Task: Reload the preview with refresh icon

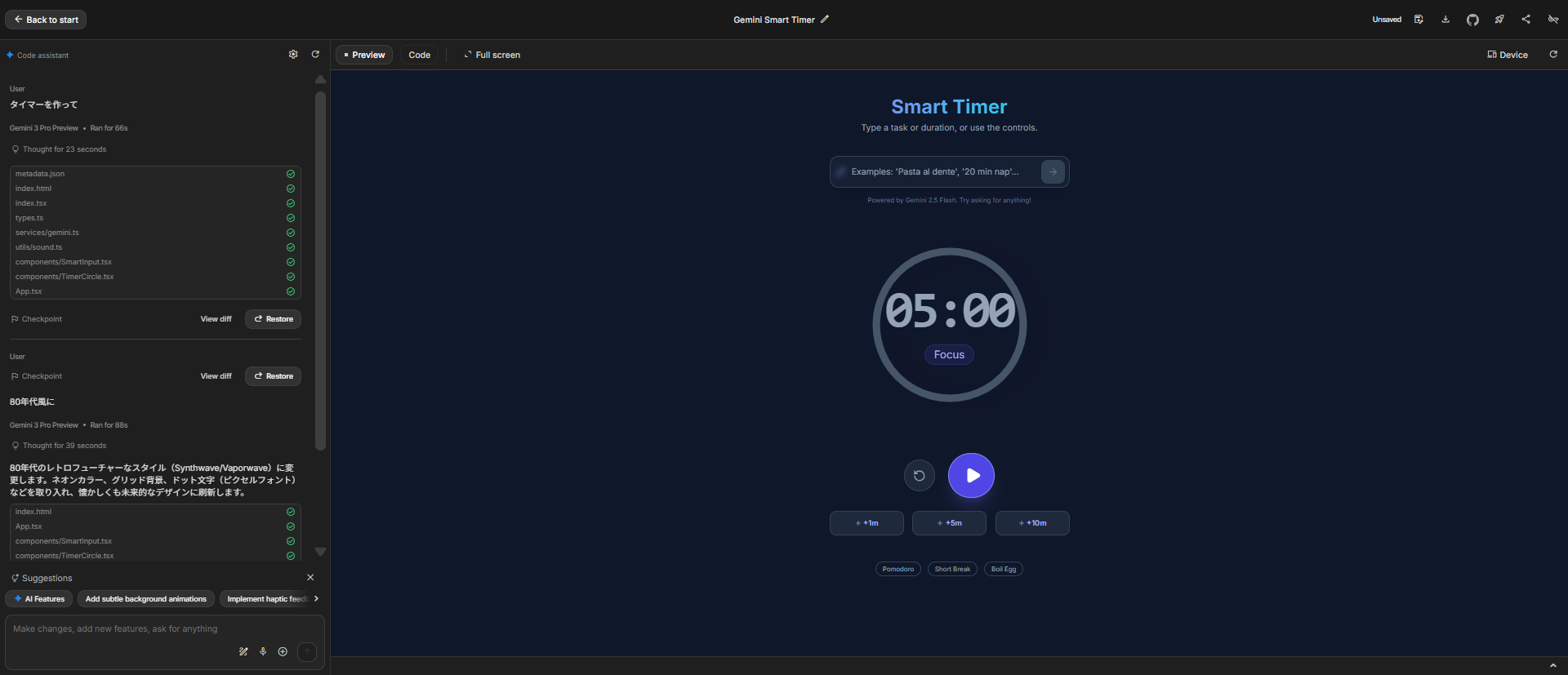Action: [1553, 55]
